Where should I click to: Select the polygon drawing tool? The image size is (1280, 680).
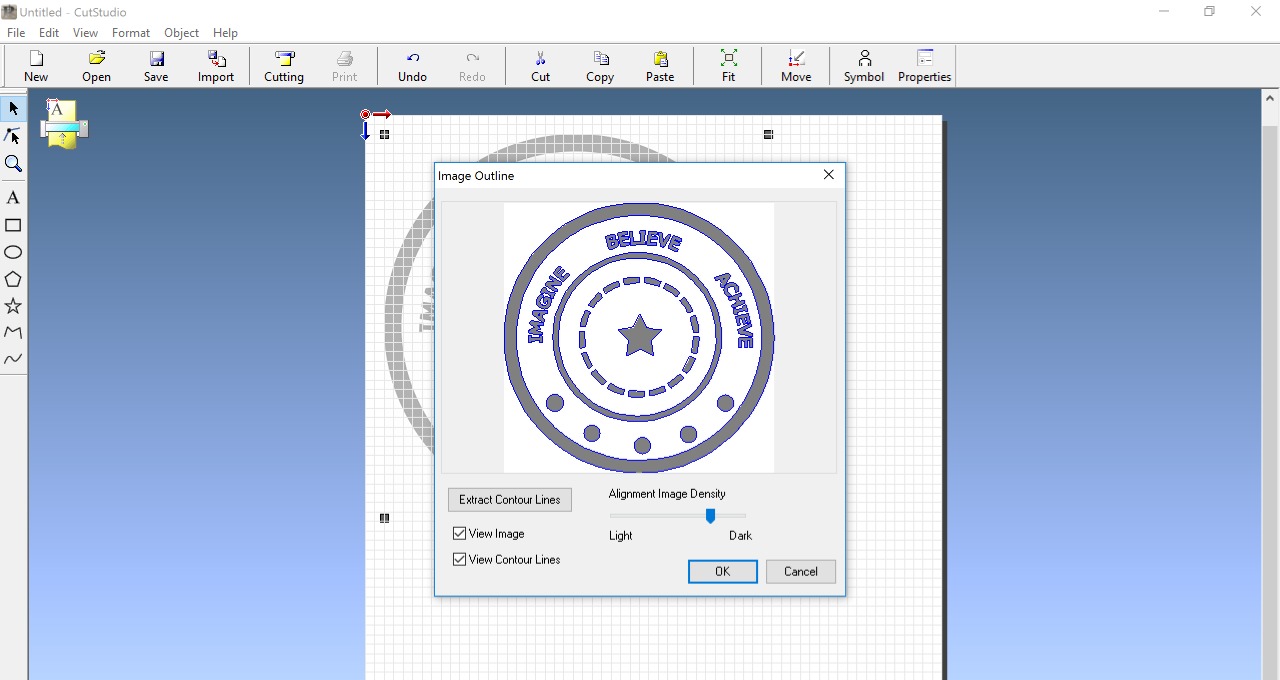tap(13, 279)
